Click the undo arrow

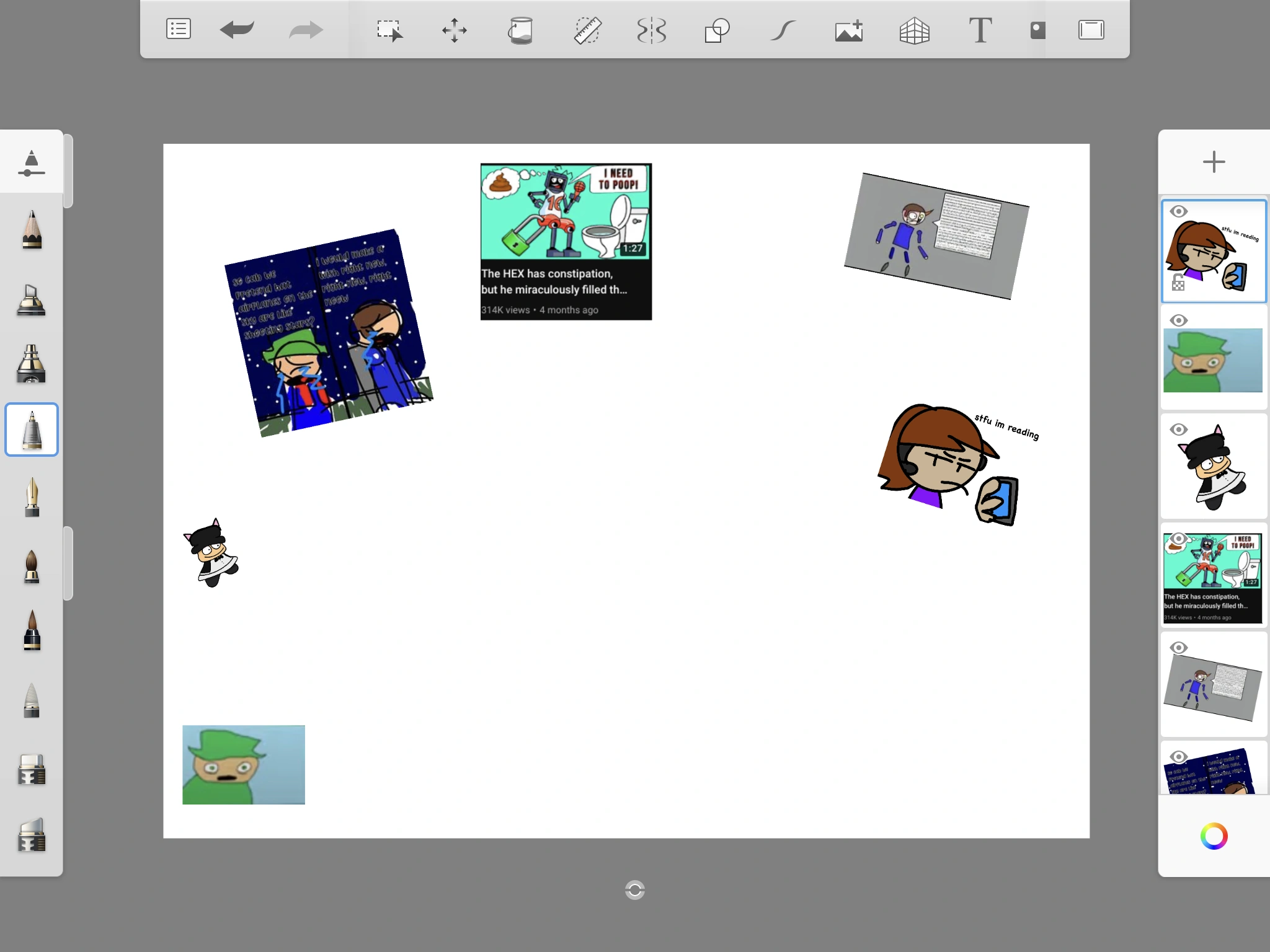tap(237, 29)
